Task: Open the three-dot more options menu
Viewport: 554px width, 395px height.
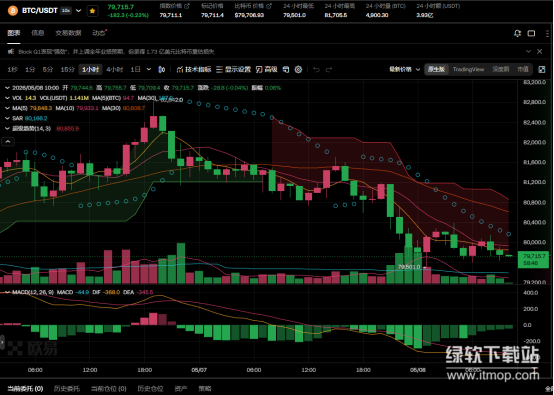Action: tap(547, 33)
